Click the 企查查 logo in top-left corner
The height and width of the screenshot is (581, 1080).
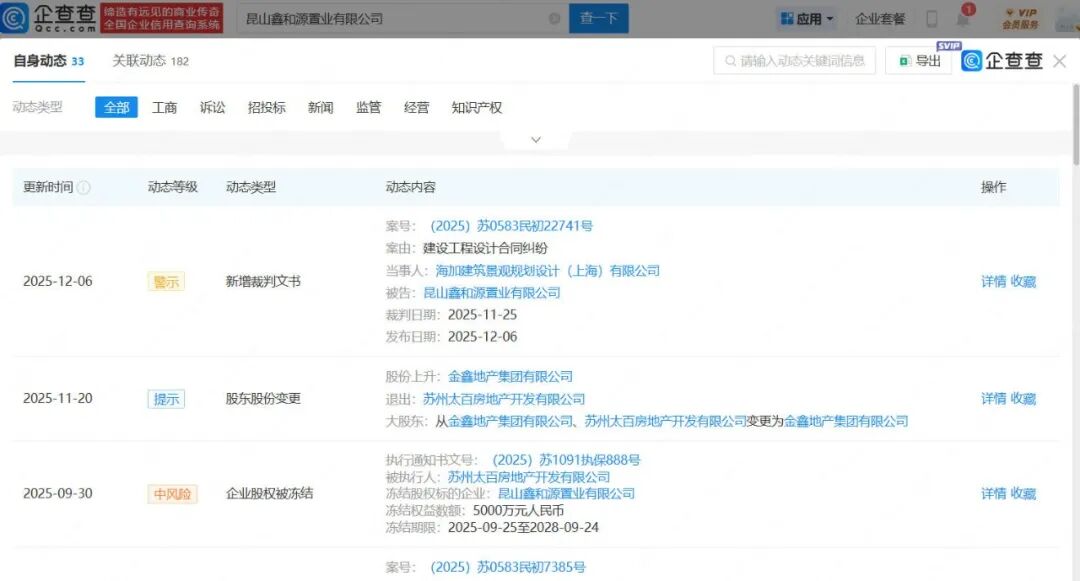[49, 18]
